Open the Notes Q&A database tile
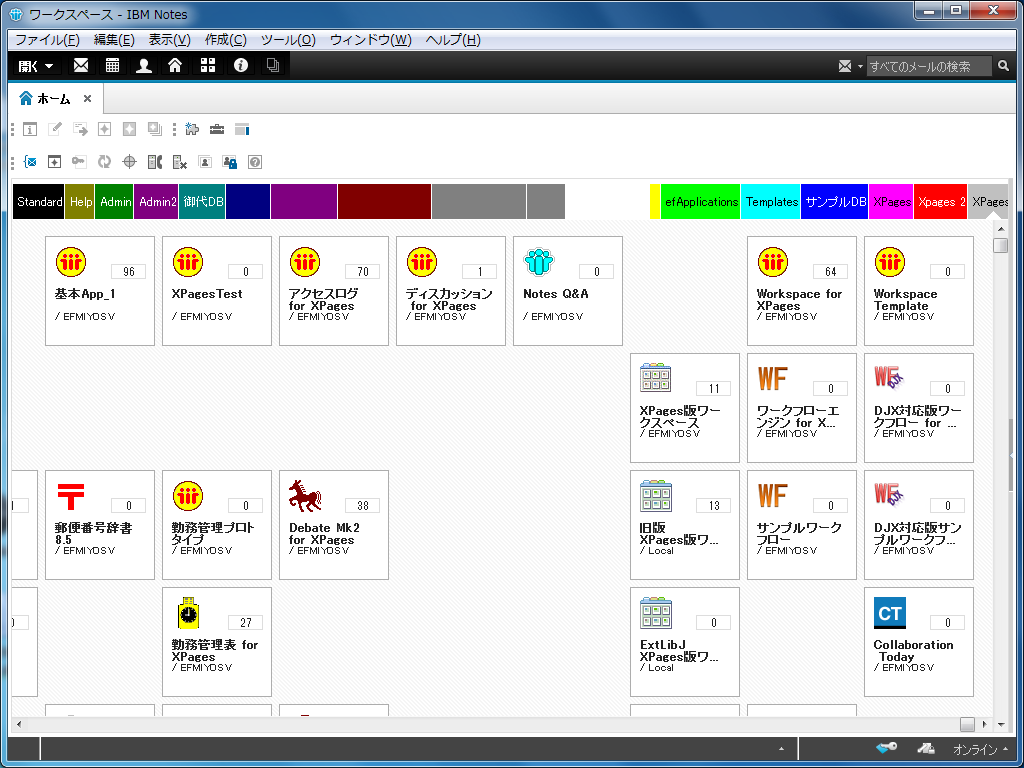Screen dimensions: 1024x768 pyautogui.click(x=568, y=291)
